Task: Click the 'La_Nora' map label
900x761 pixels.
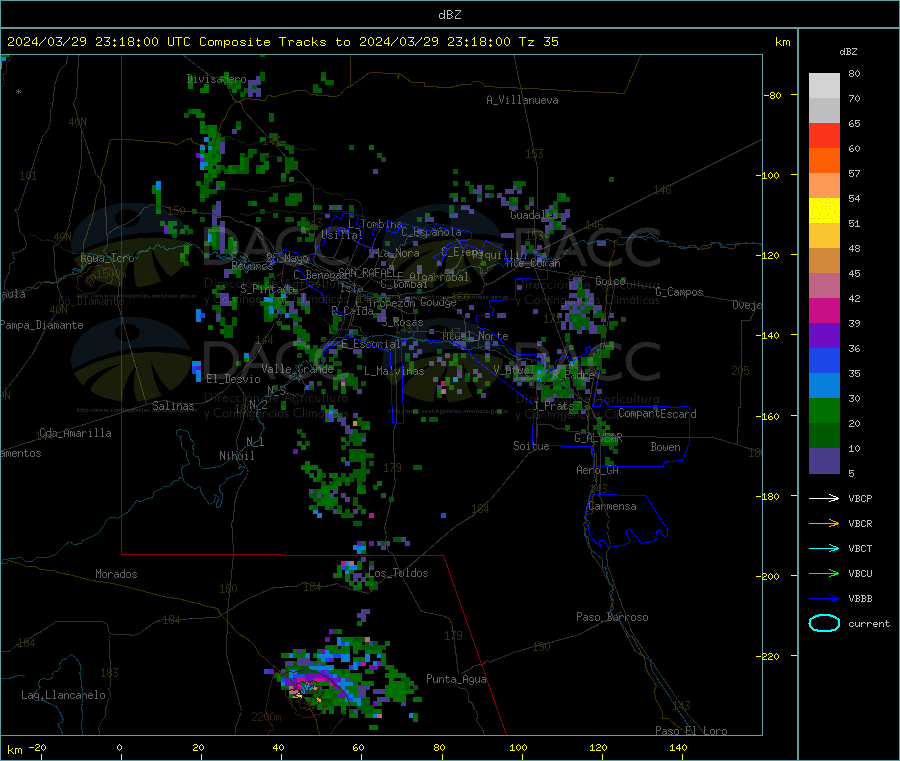Action: tap(398, 253)
